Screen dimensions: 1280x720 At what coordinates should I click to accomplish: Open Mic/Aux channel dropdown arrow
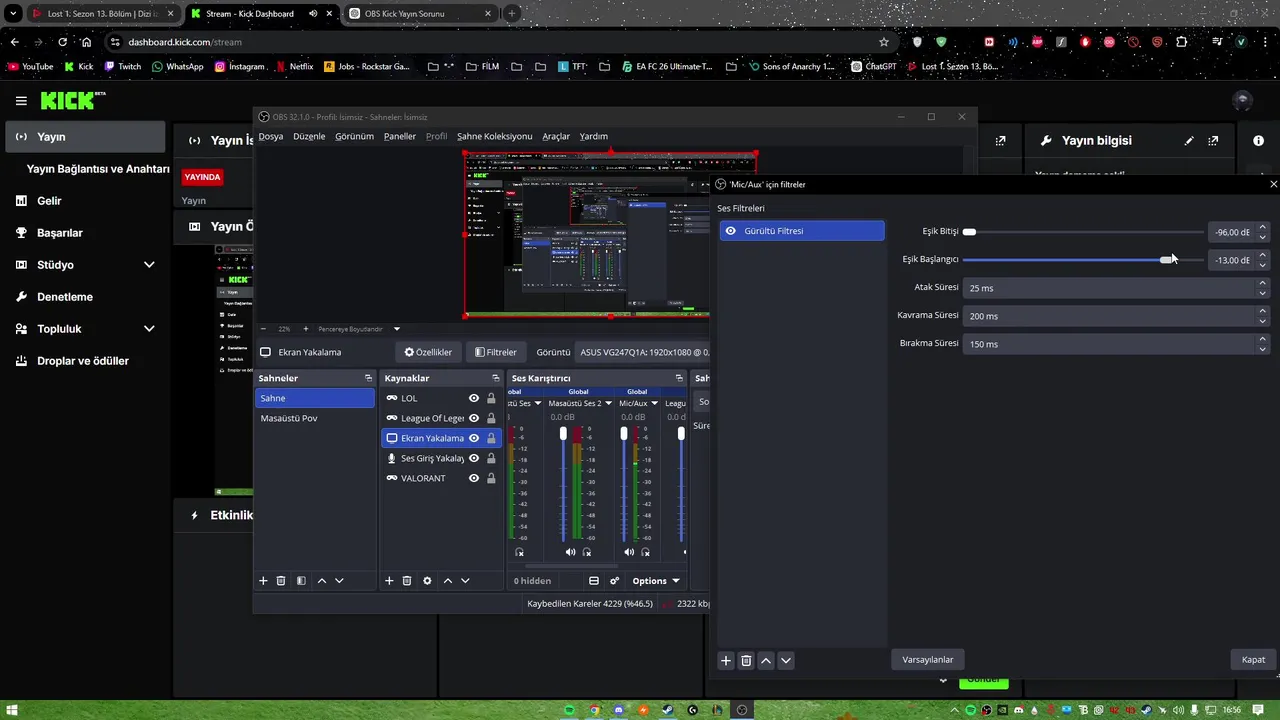[x=654, y=404]
